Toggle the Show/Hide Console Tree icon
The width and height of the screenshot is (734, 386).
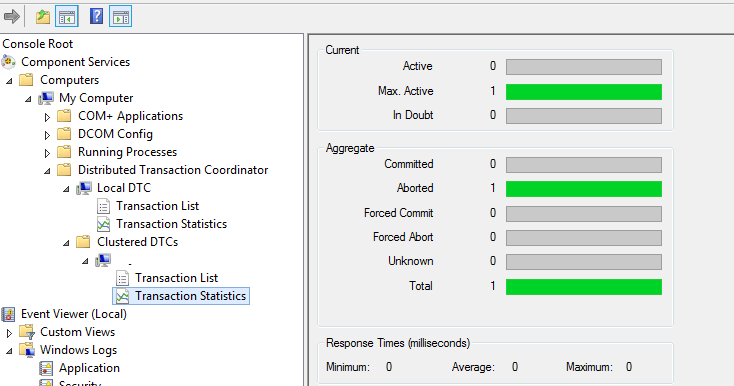(x=66, y=17)
